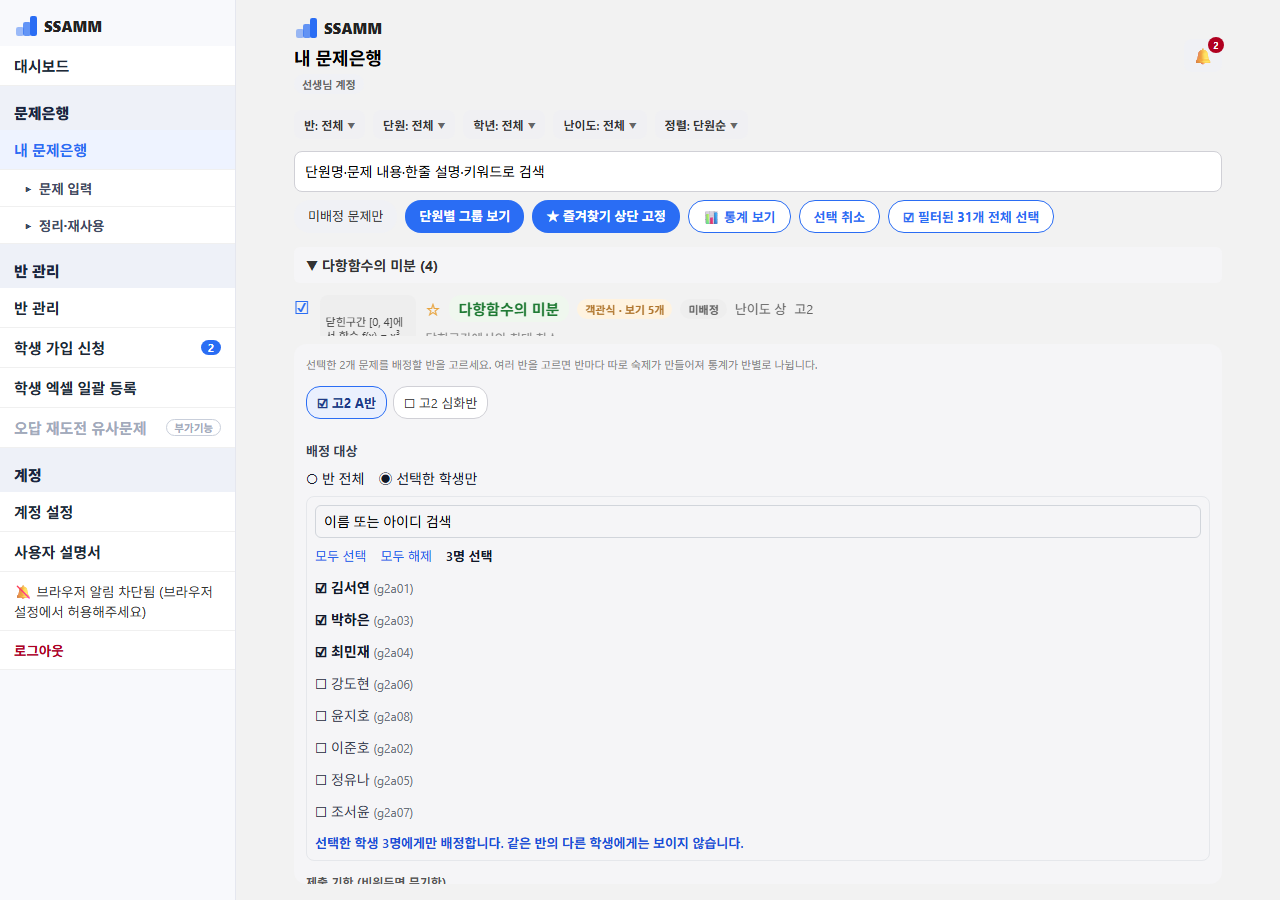
Task: Open 학생 가입 신청 with badge 2
Action: tap(117, 348)
